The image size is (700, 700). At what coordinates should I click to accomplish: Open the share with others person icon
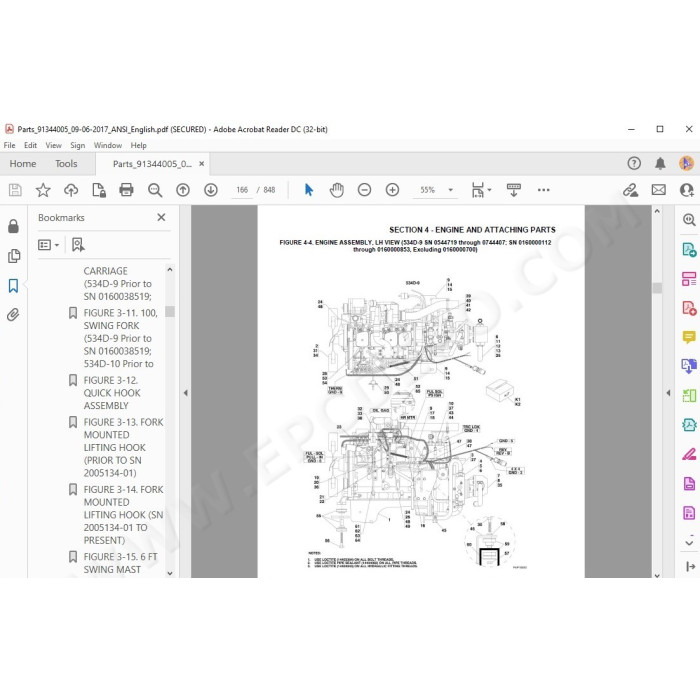pyautogui.click(x=686, y=190)
